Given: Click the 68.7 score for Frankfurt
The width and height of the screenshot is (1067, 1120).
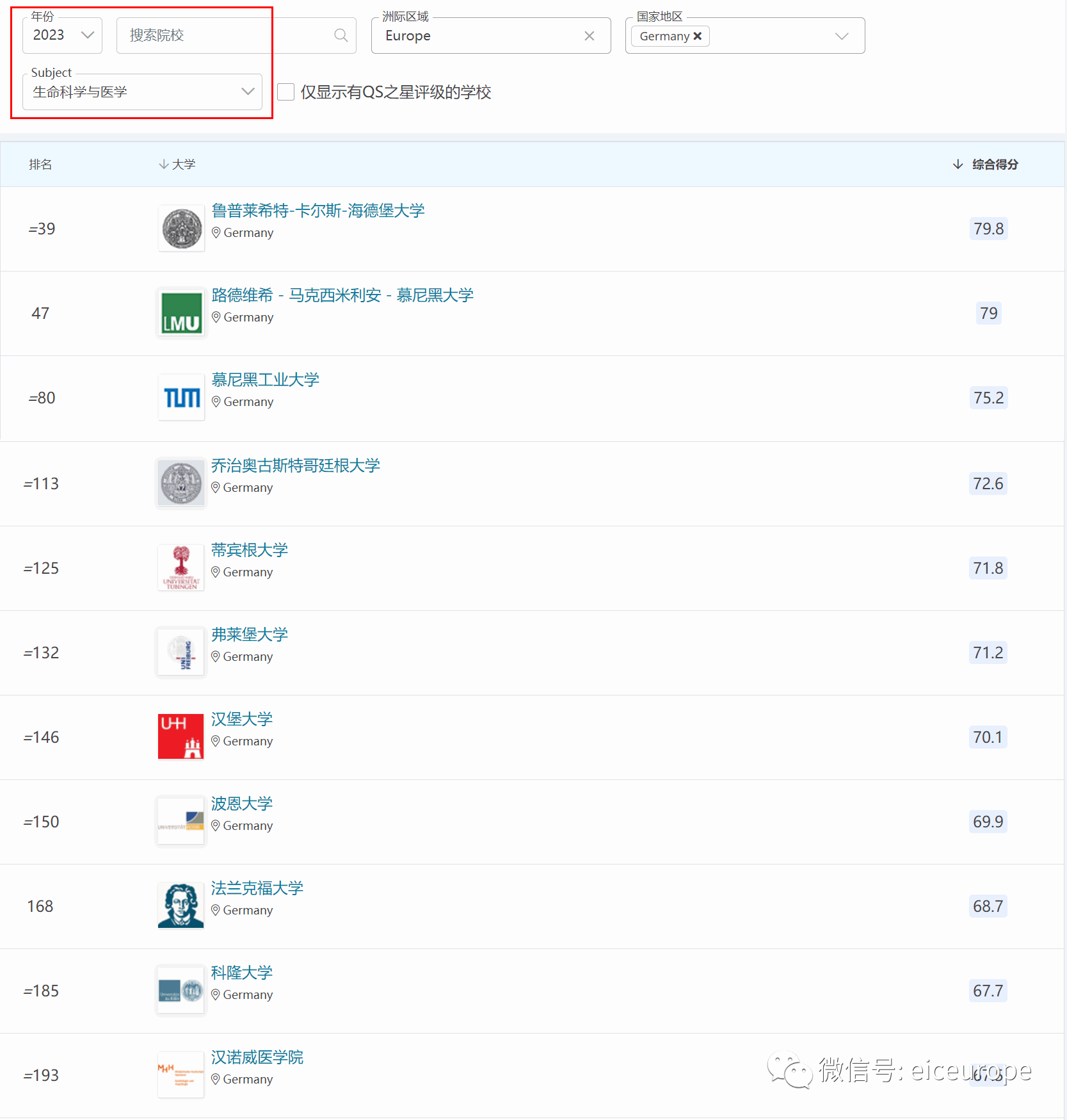Looking at the screenshot, I should click(988, 906).
